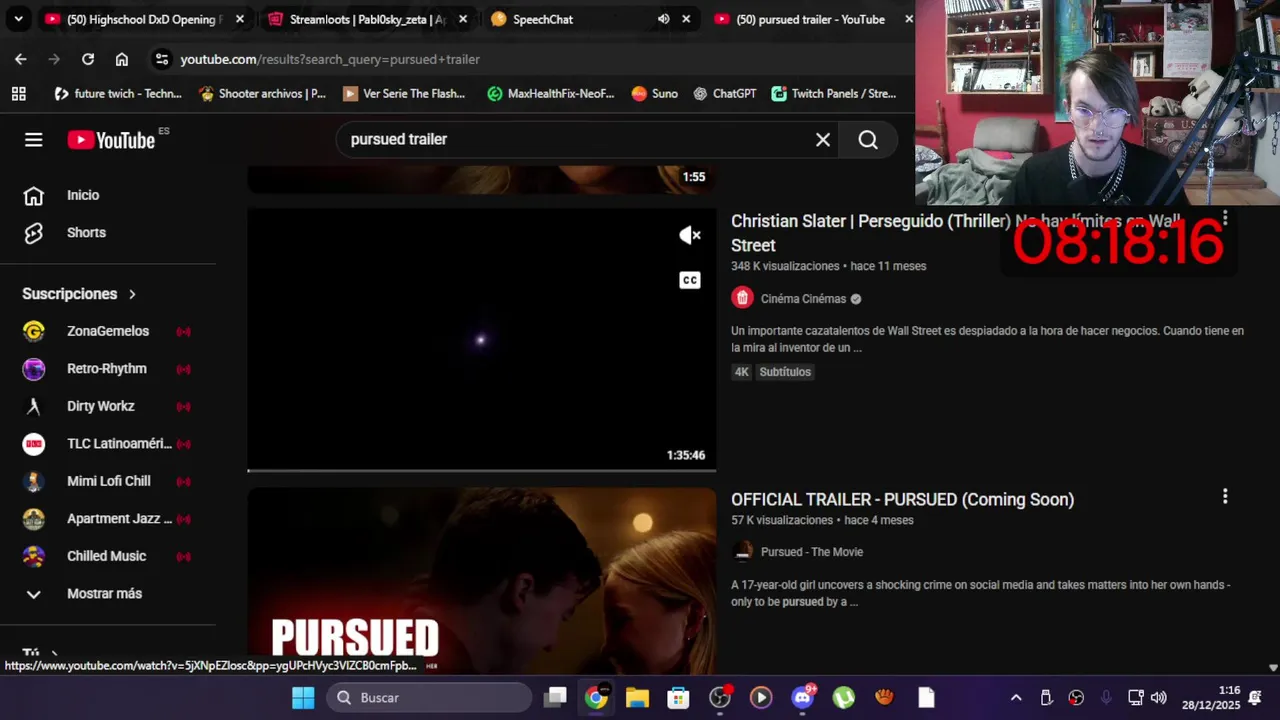Click the Christian Slater video preview thumbnail
The image size is (1280, 720).
click(482, 339)
